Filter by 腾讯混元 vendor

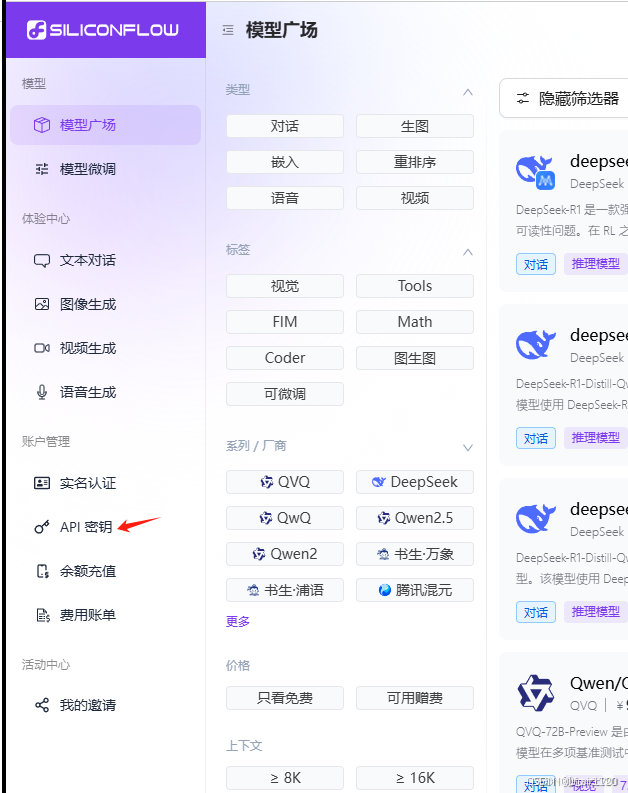(415, 589)
